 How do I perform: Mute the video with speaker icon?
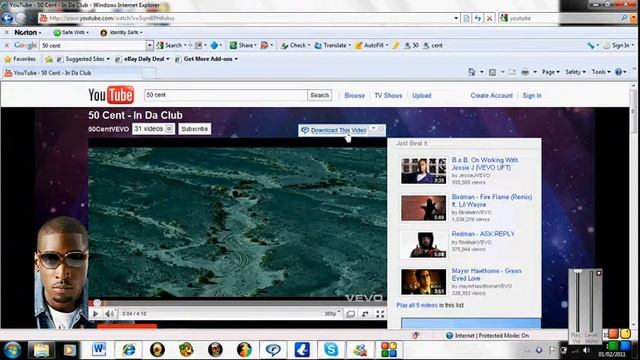(x=109, y=314)
